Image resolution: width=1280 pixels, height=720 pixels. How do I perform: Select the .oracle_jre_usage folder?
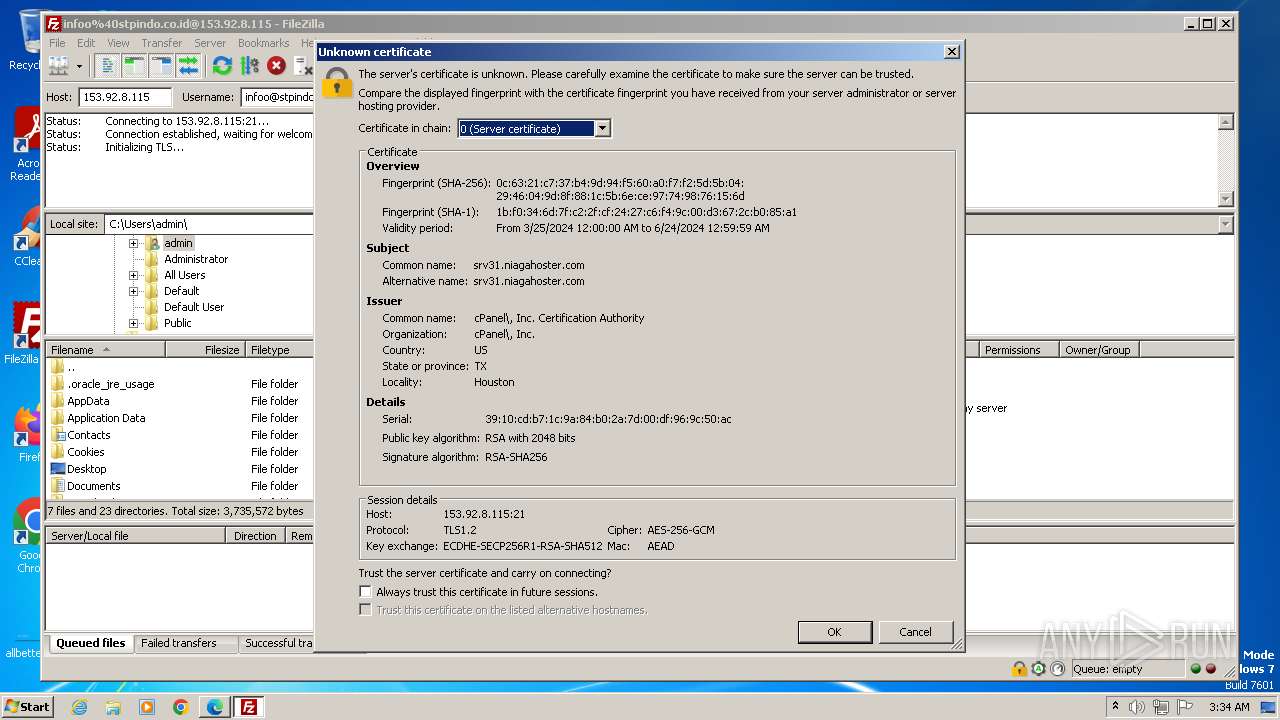click(110, 384)
